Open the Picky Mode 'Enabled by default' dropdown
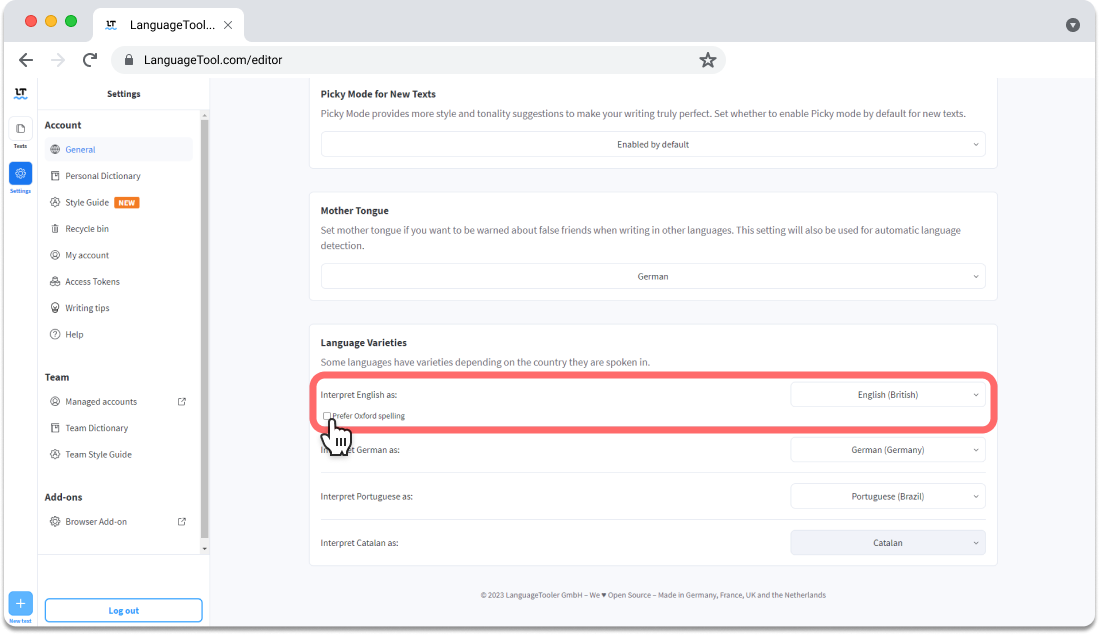 653,144
